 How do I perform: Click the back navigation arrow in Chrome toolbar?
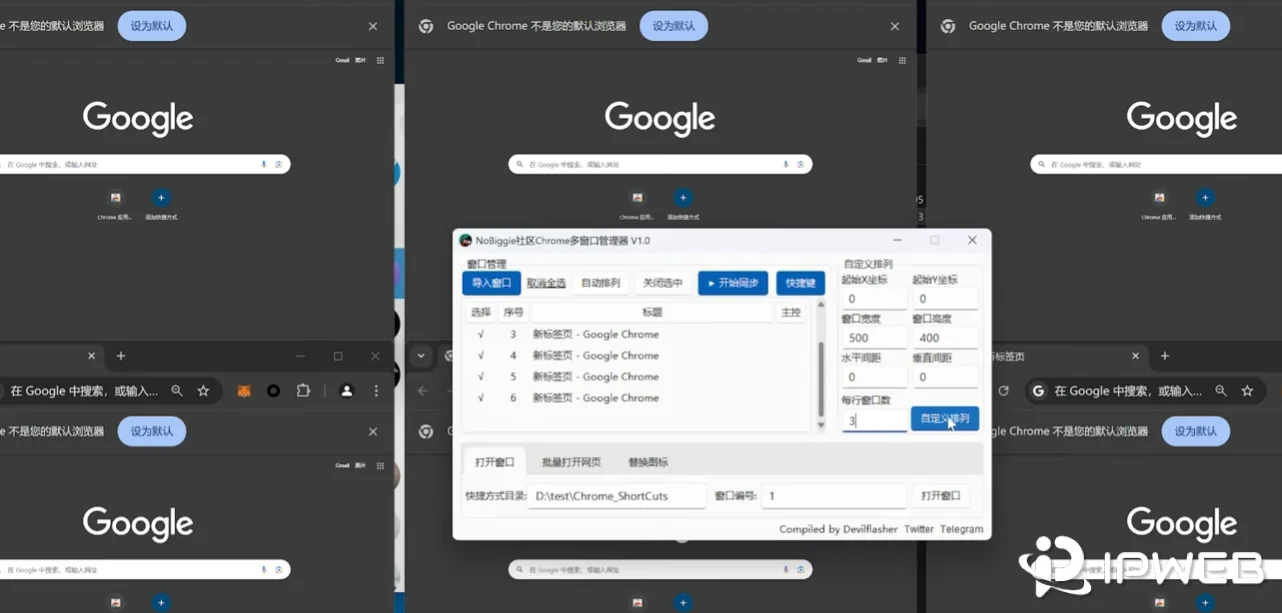point(422,390)
